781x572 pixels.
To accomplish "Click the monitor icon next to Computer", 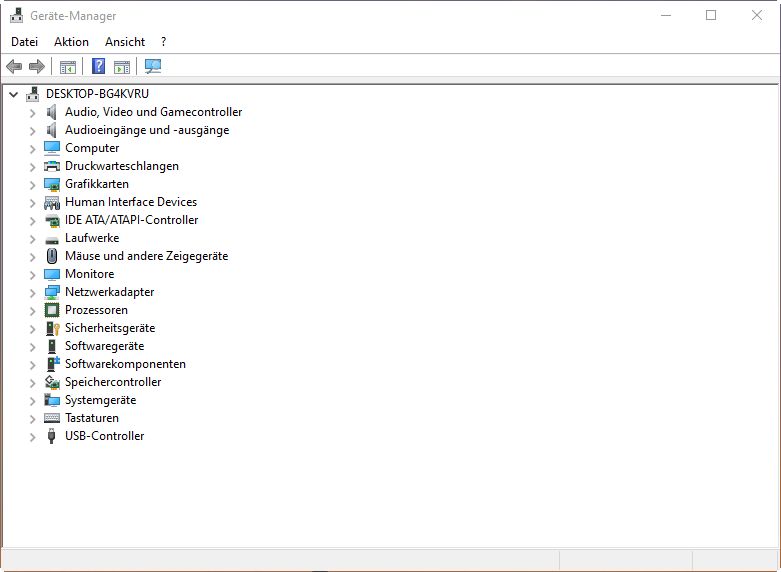I will pyautogui.click(x=52, y=148).
